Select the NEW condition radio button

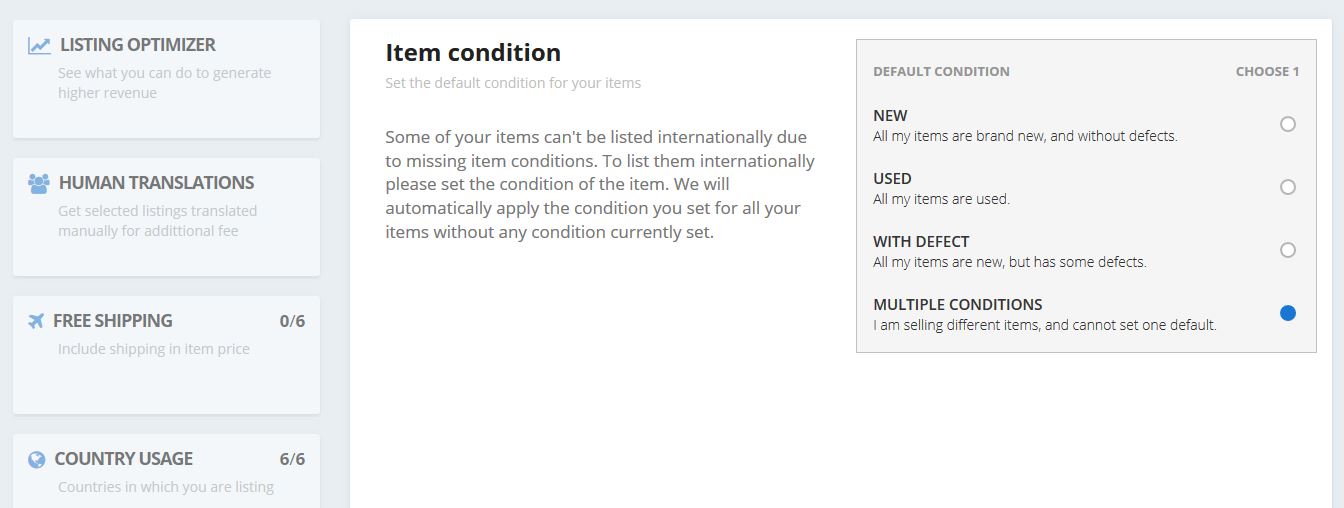[x=1288, y=124]
